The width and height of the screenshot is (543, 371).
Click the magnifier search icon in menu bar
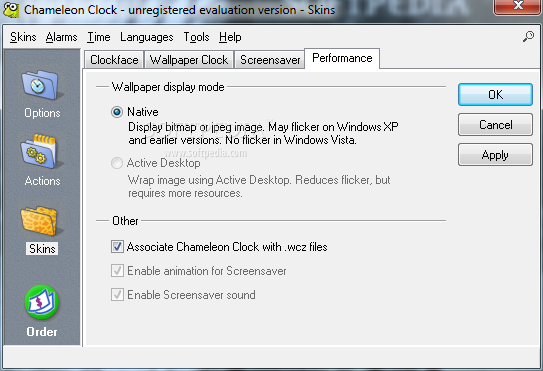coord(528,36)
